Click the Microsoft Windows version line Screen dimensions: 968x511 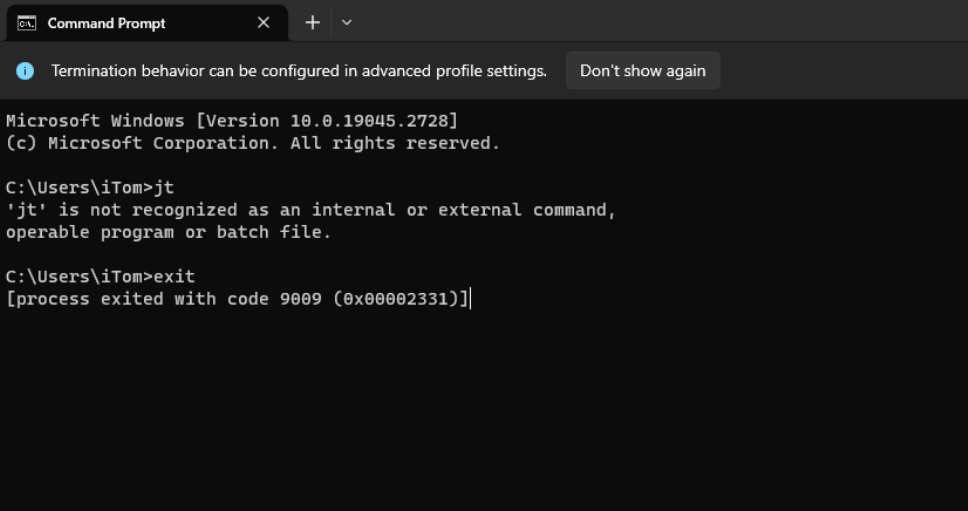click(232, 121)
